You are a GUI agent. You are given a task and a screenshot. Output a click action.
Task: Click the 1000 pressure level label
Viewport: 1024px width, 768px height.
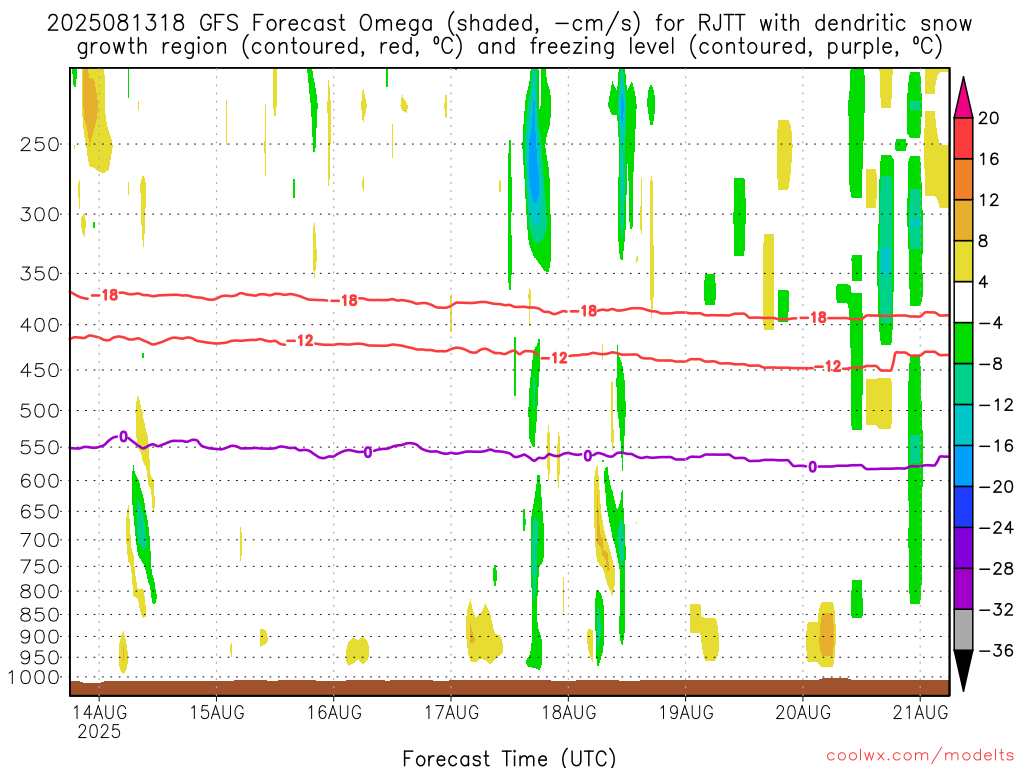(34, 678)
